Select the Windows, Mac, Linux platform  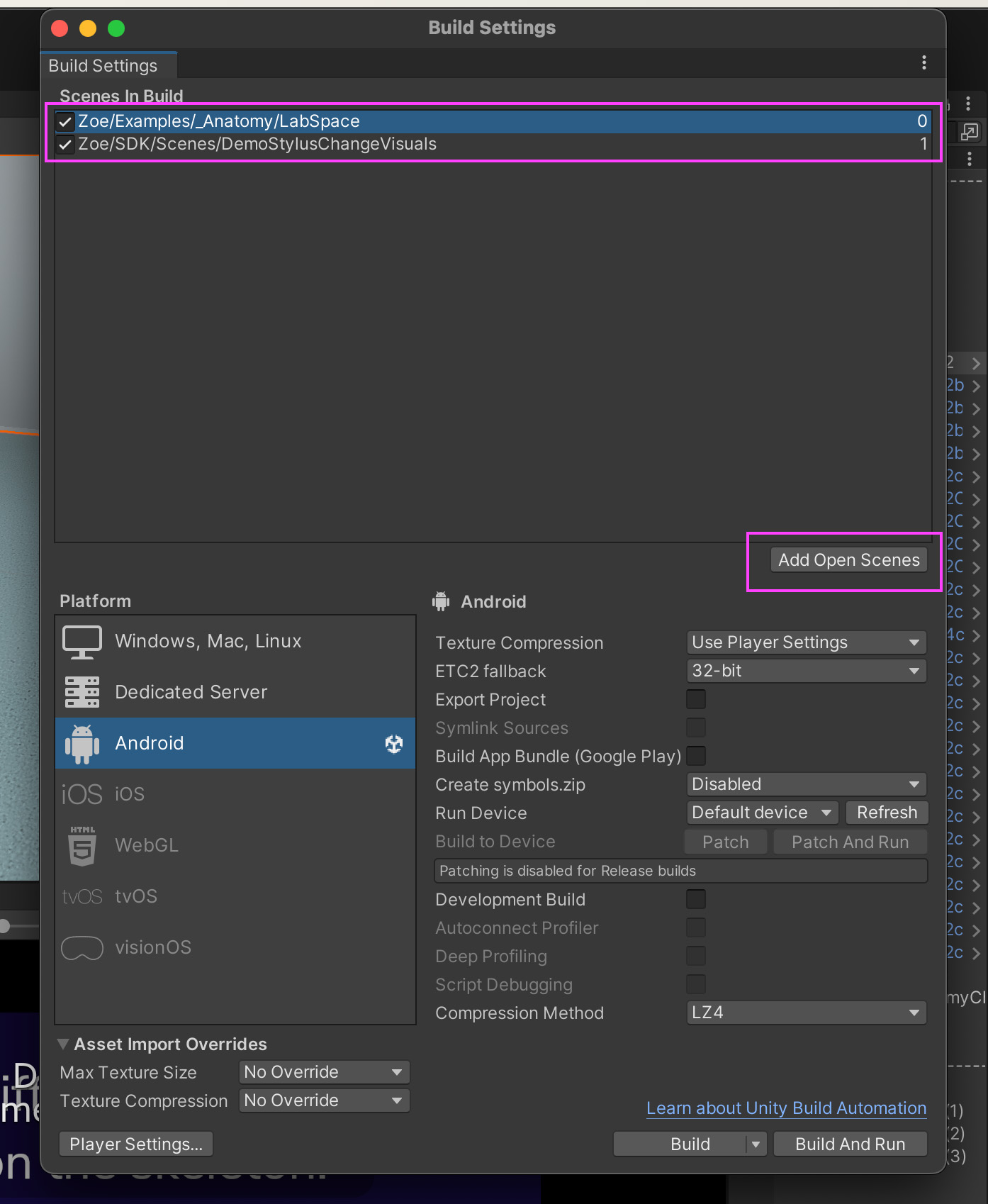[x=235, y=641]
